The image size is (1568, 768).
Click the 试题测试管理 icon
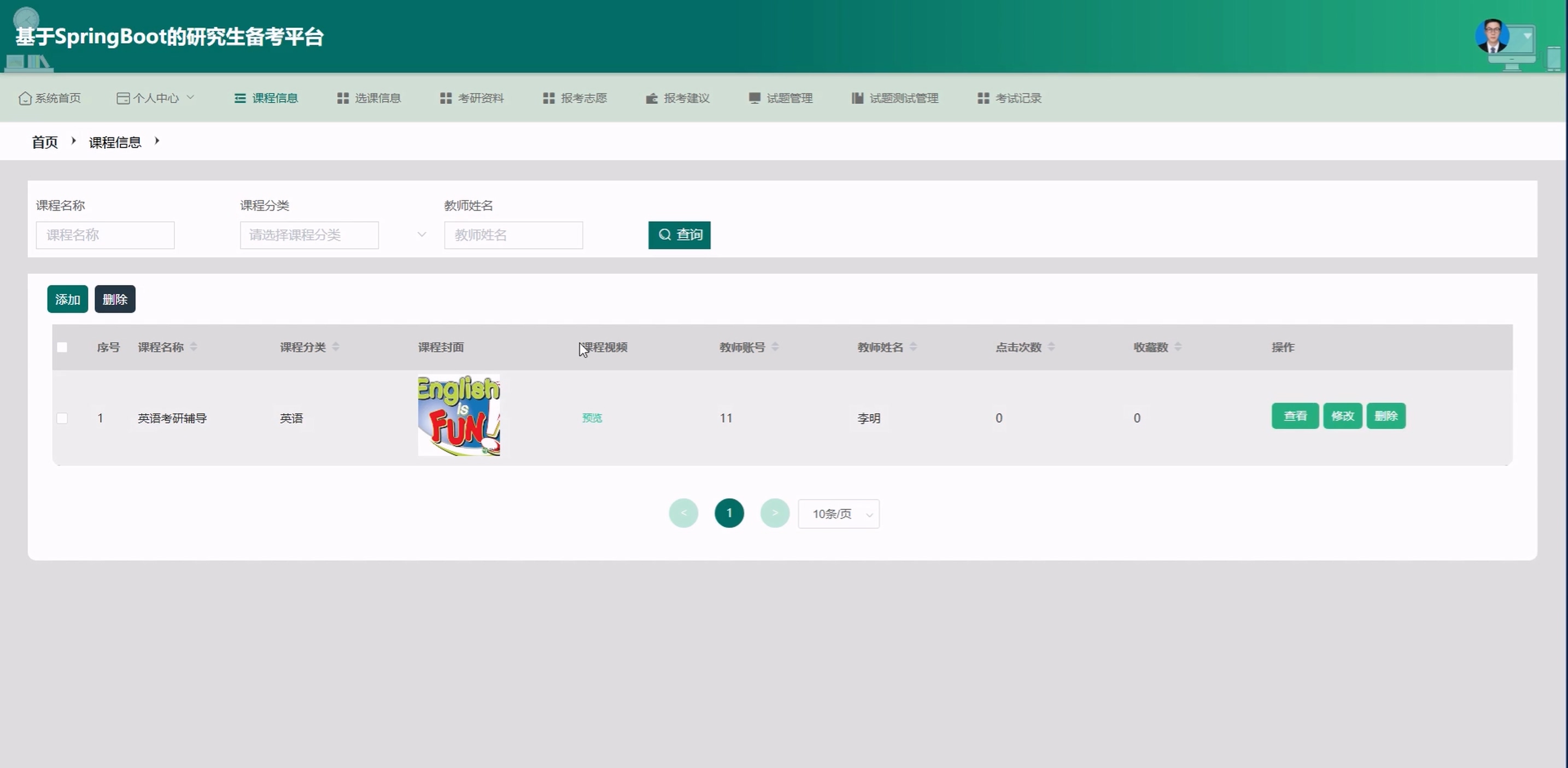pyautogui.click(x=857, y=98)
